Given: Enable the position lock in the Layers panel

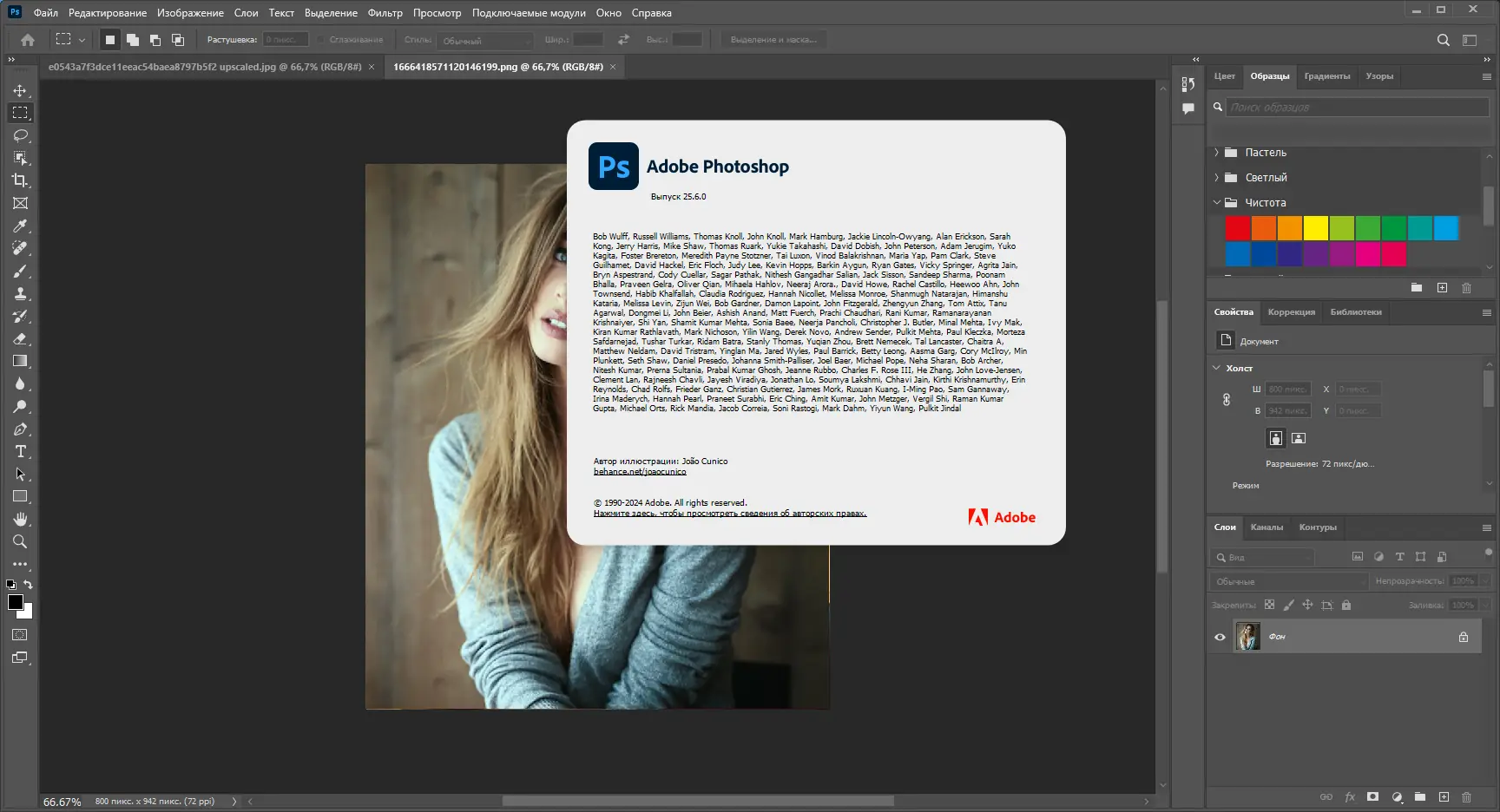Looking at the screenshot, I should click(x=1308, y=605).
